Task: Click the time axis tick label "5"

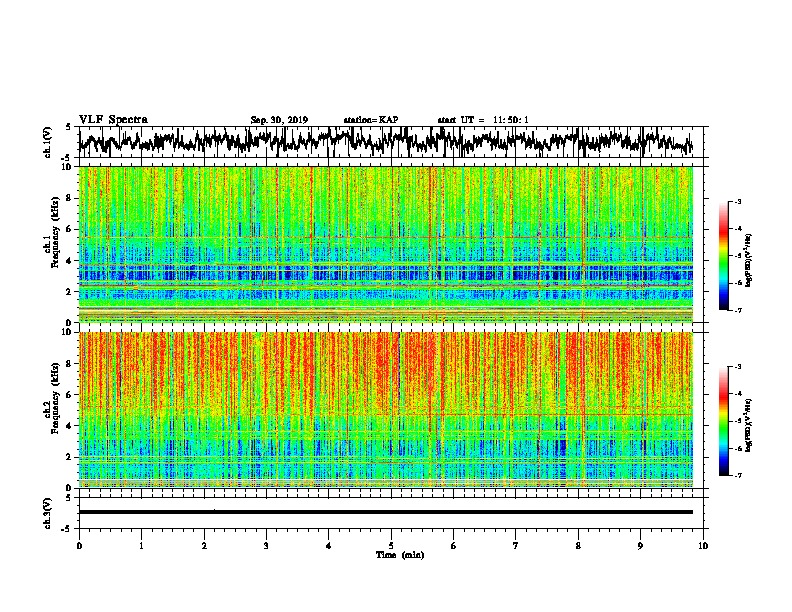Action: point(391,545)
